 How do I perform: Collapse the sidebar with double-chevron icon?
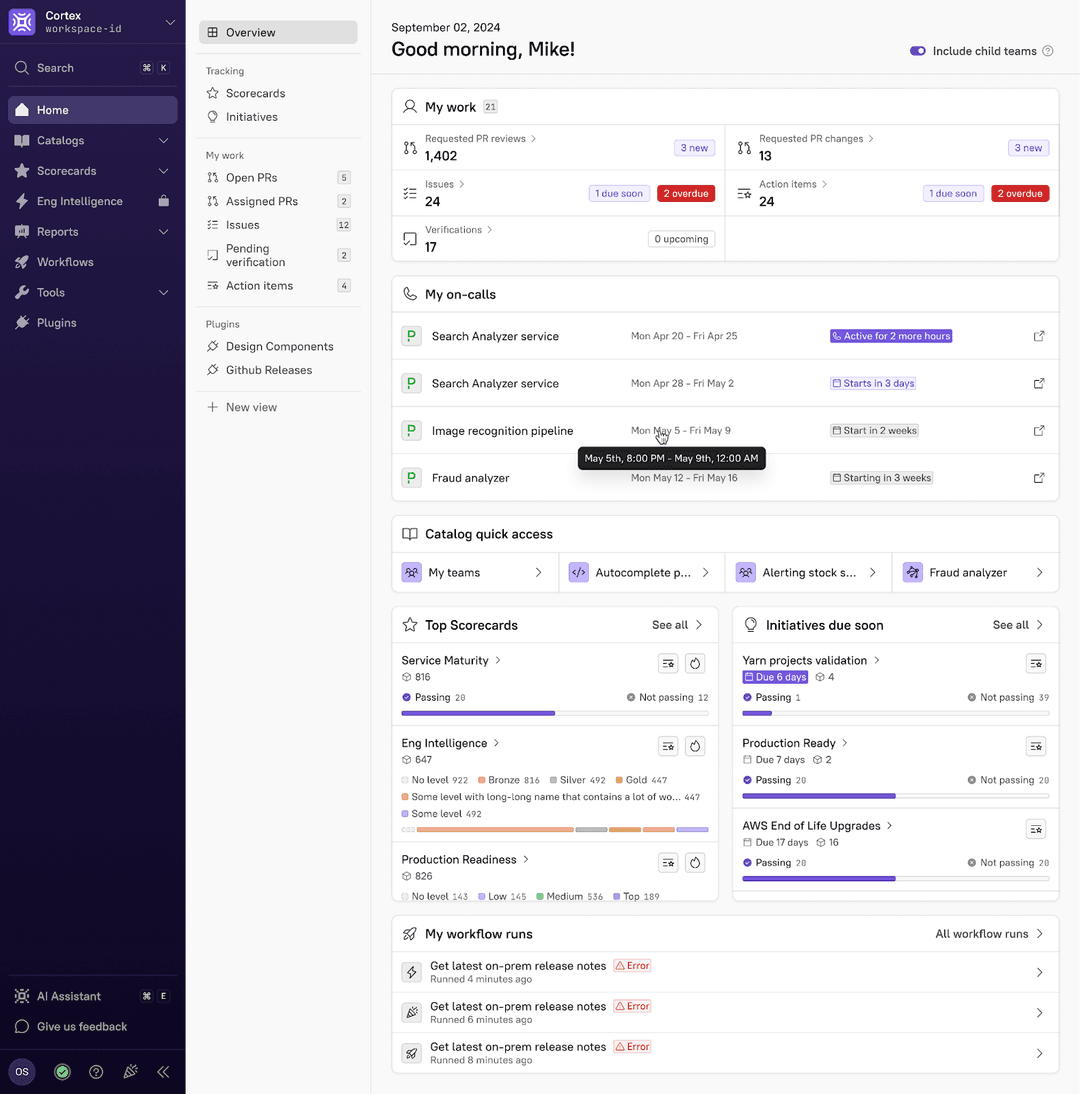[163, 1072]
